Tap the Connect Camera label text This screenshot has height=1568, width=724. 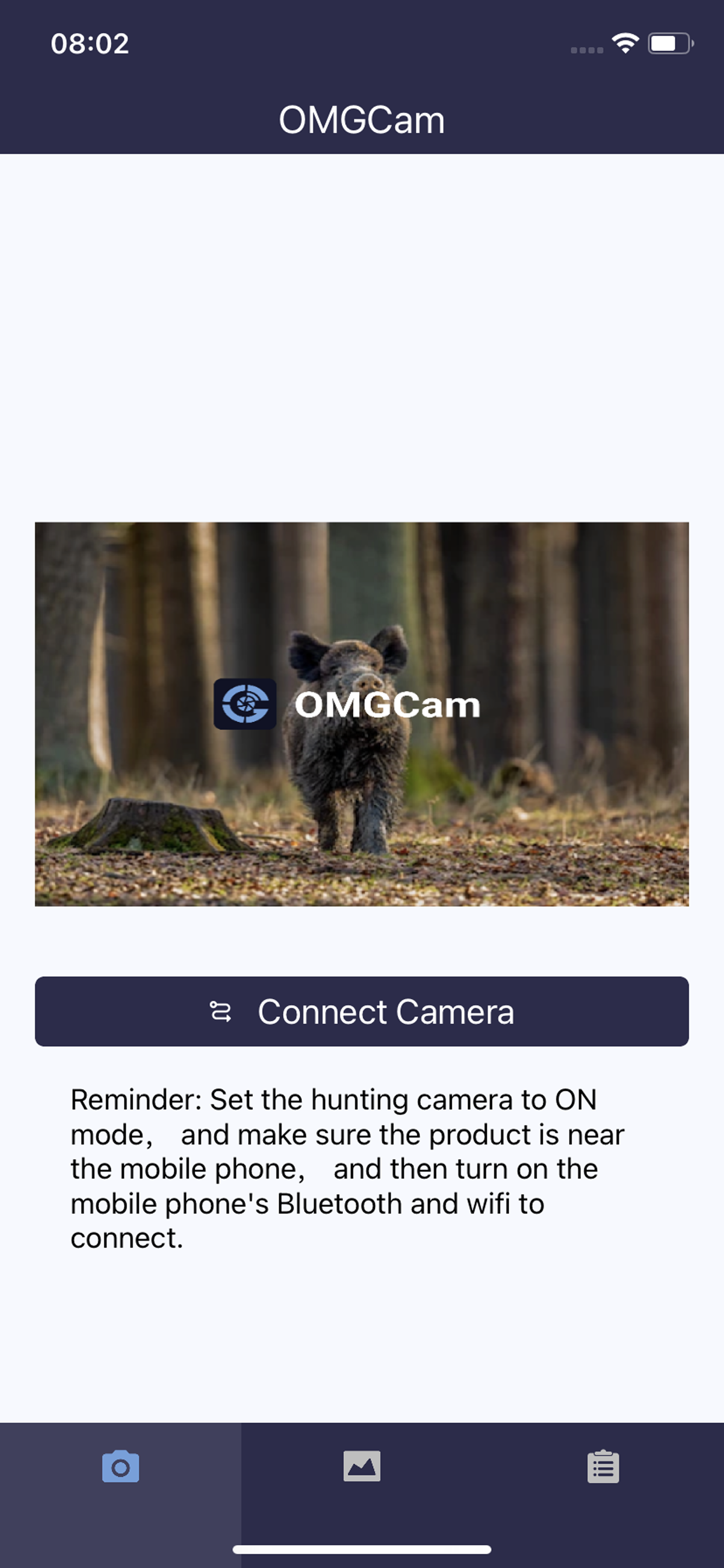[386, 1012]
